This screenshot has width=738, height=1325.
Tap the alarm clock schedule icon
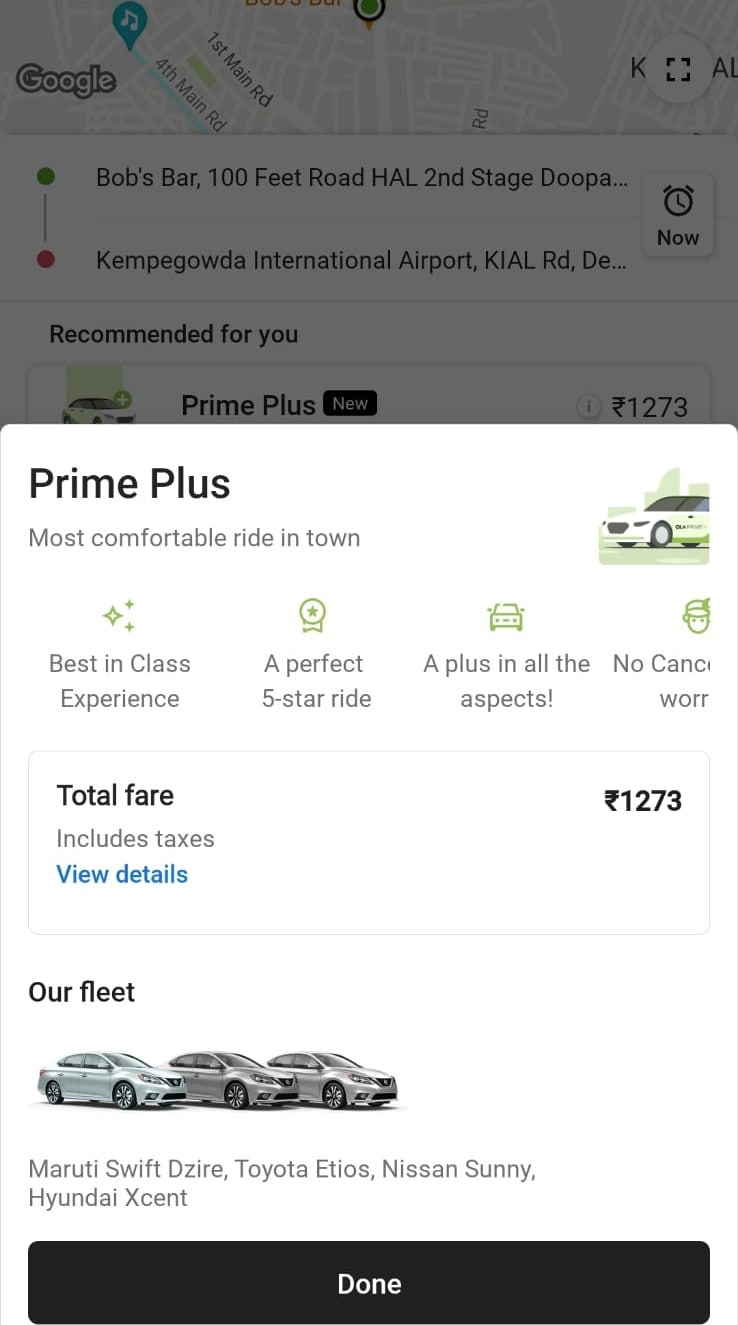point(678,202)
